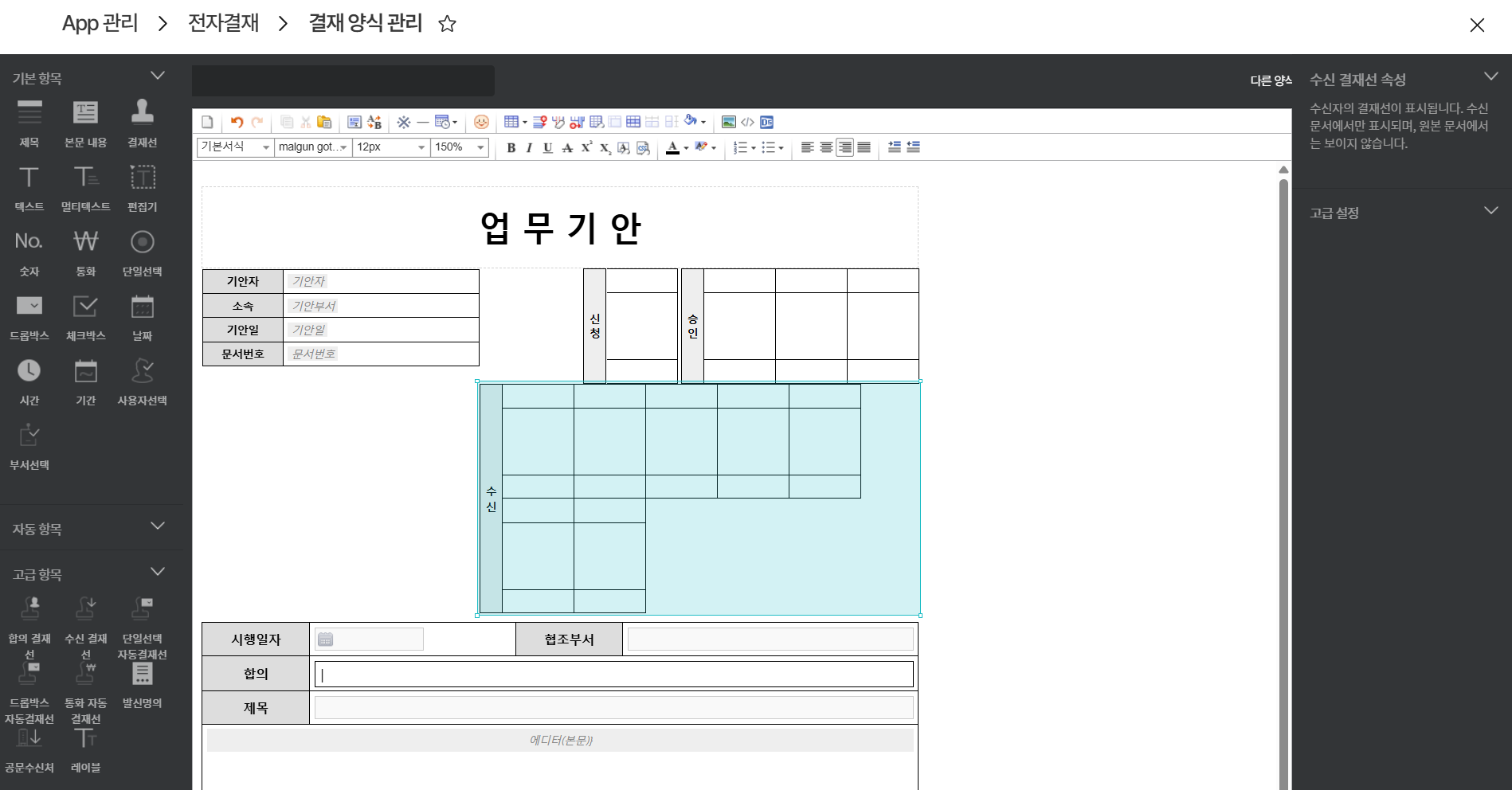Screen dimensions: 1512x790
Task: Click the undo icon in editor toolbar
Action: pyautogui.click(x=237, y=122)
